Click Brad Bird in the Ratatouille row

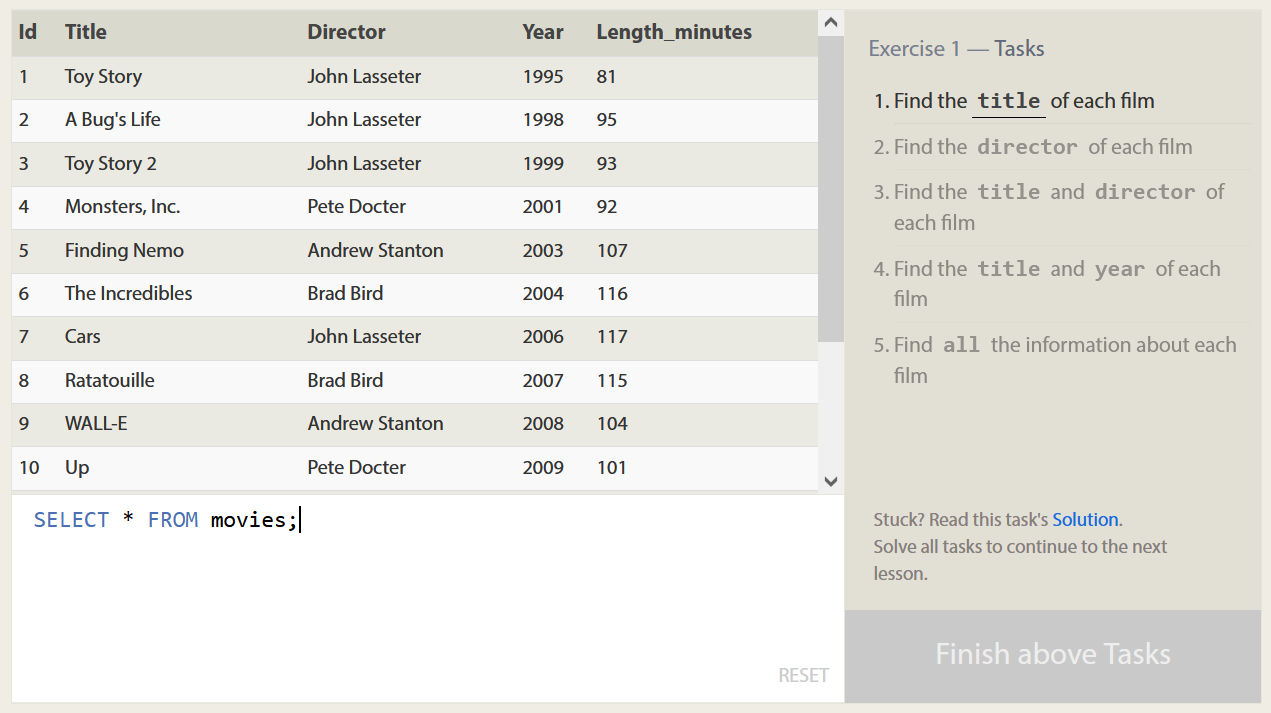click(345, 380)
